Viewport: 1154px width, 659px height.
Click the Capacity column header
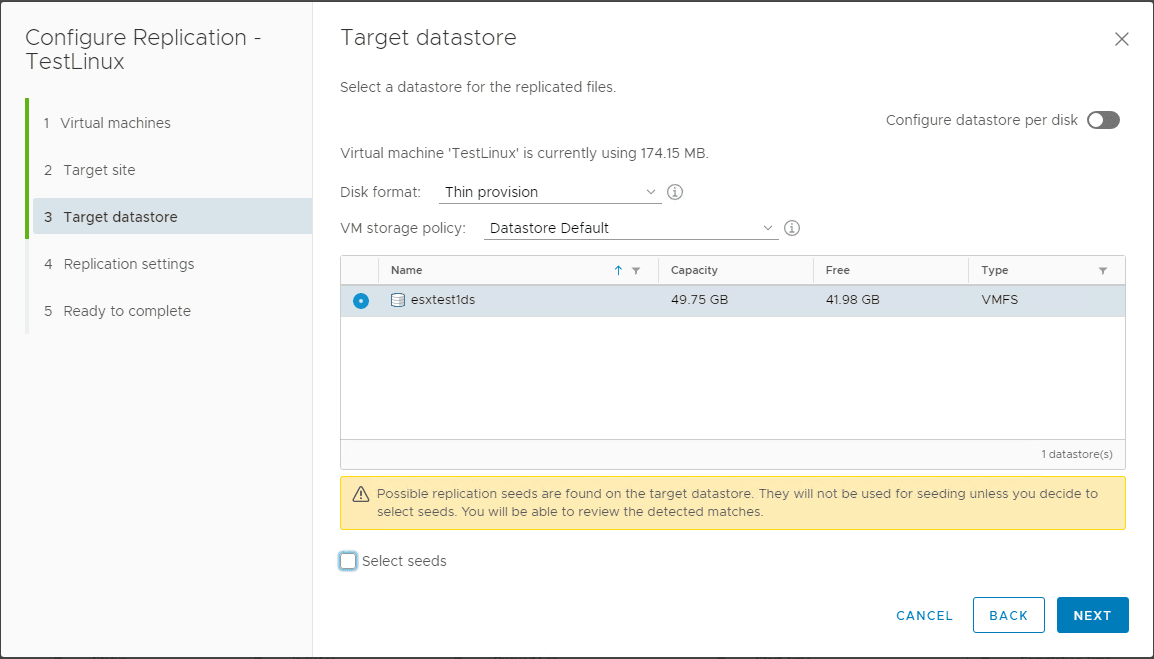pos(695,270)
